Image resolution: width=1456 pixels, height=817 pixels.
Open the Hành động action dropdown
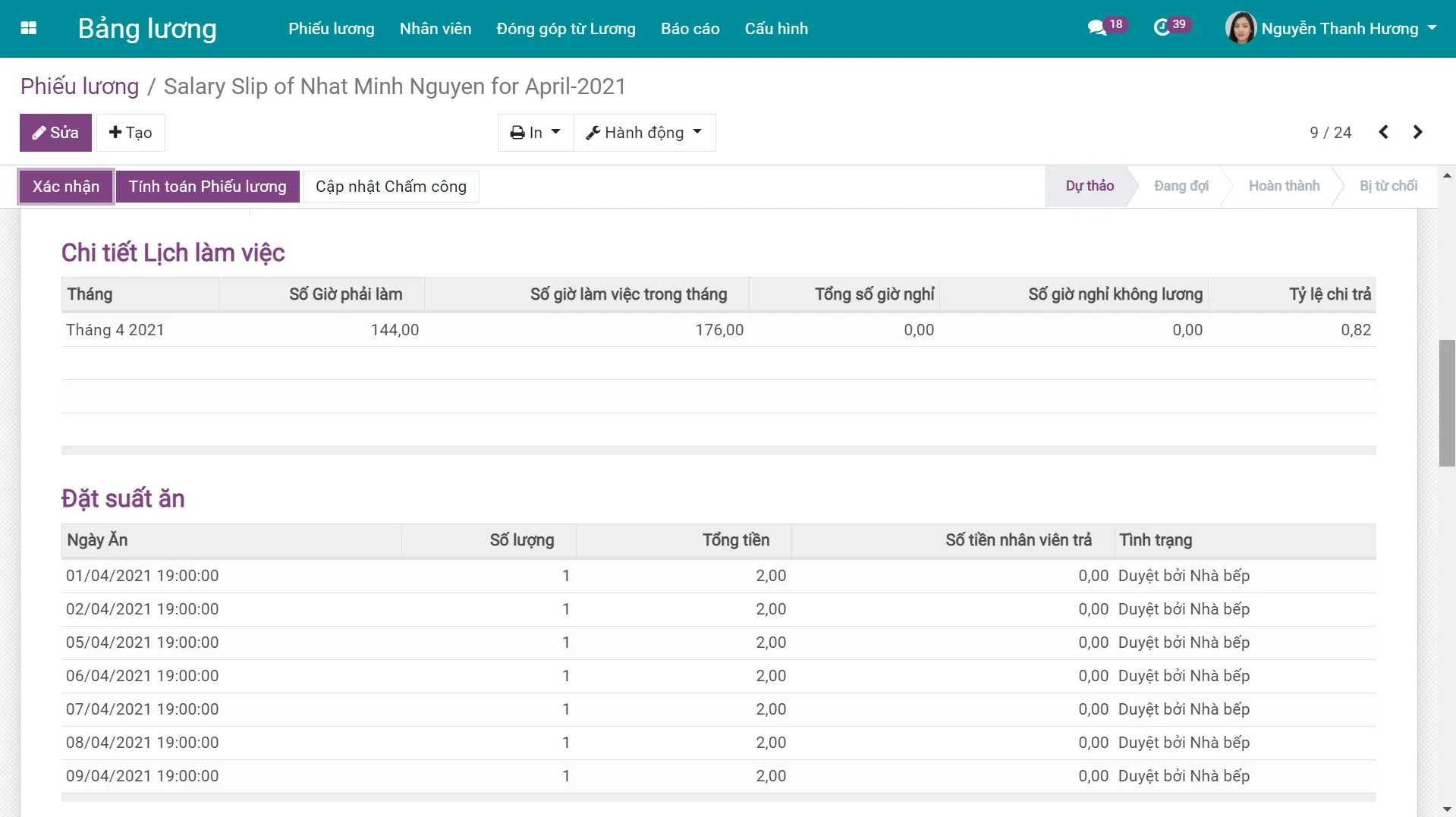point(644,133)
